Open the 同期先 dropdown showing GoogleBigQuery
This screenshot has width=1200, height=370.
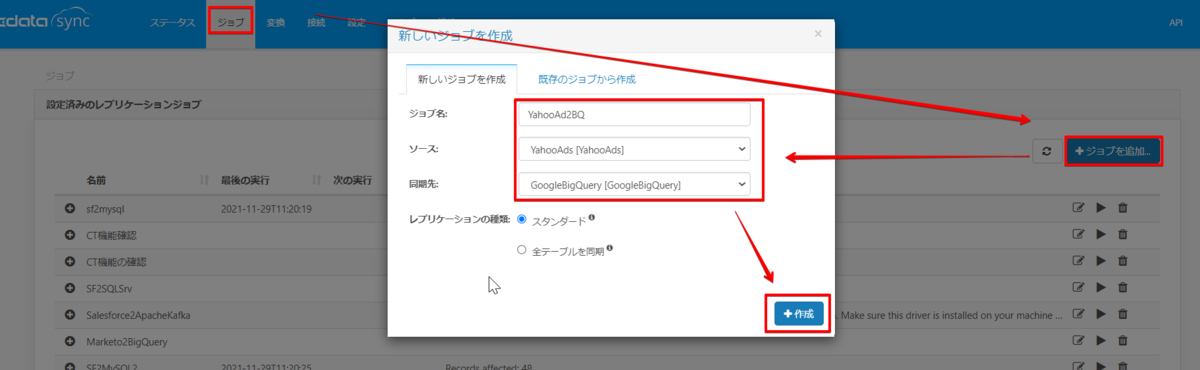coord(634,184)
